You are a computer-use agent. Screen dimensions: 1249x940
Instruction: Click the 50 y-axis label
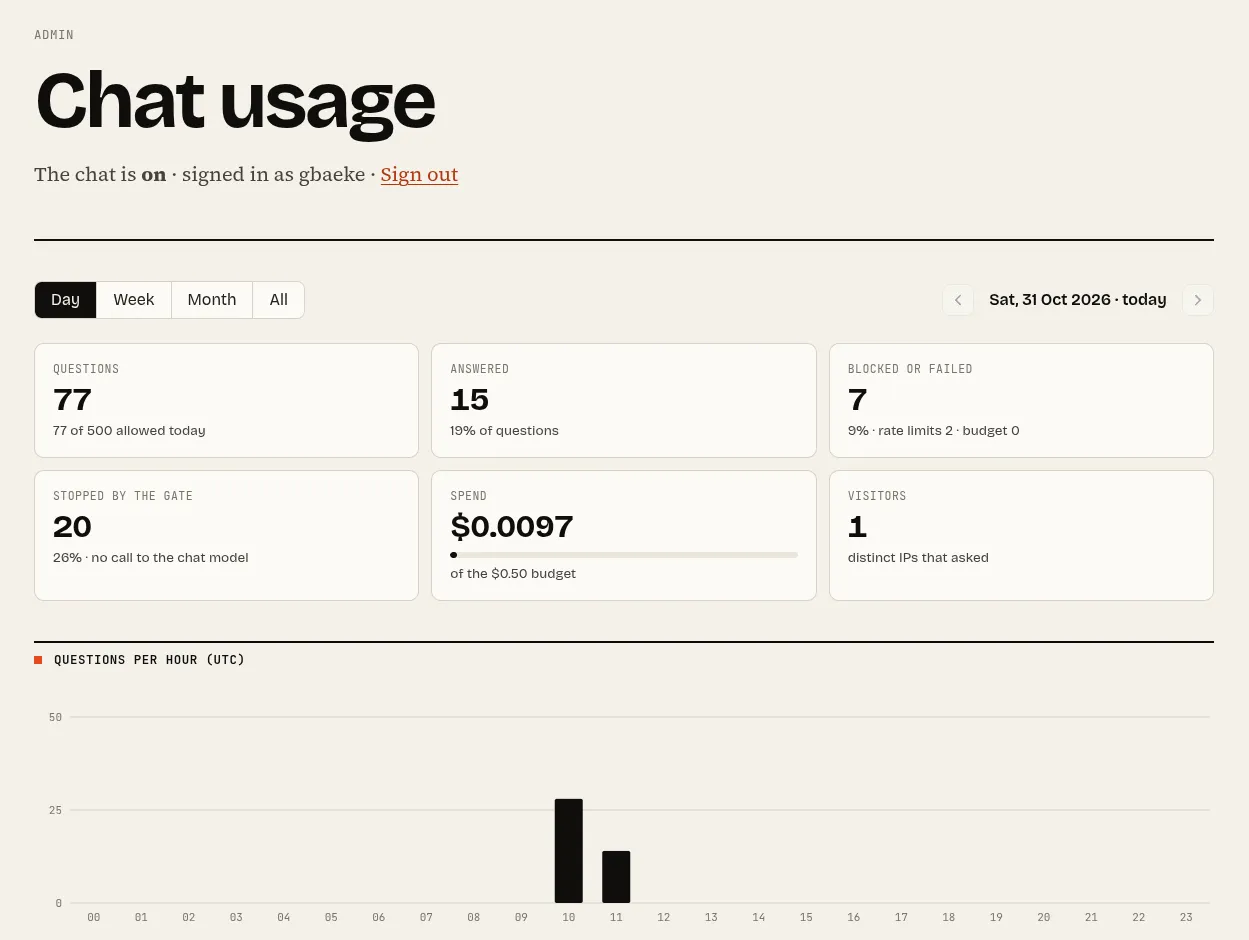tap(55, 717)
